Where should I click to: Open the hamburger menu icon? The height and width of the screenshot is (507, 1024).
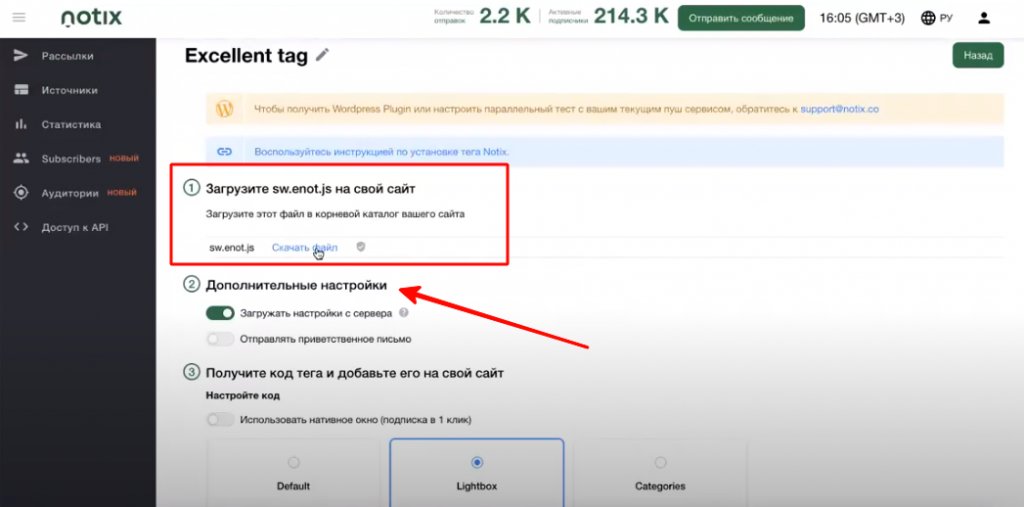(20, 18)
